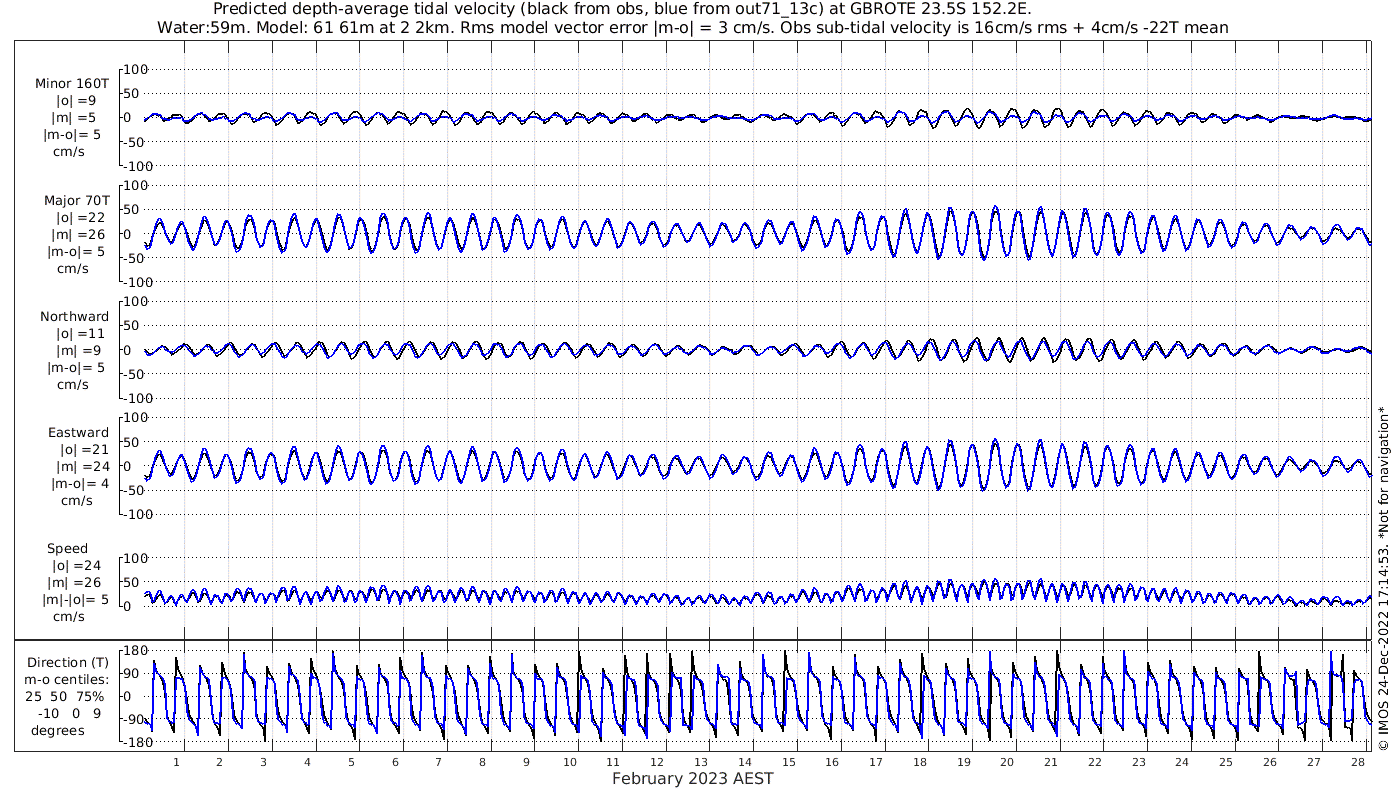Click the 'Speed' panel label

(67, 549)
